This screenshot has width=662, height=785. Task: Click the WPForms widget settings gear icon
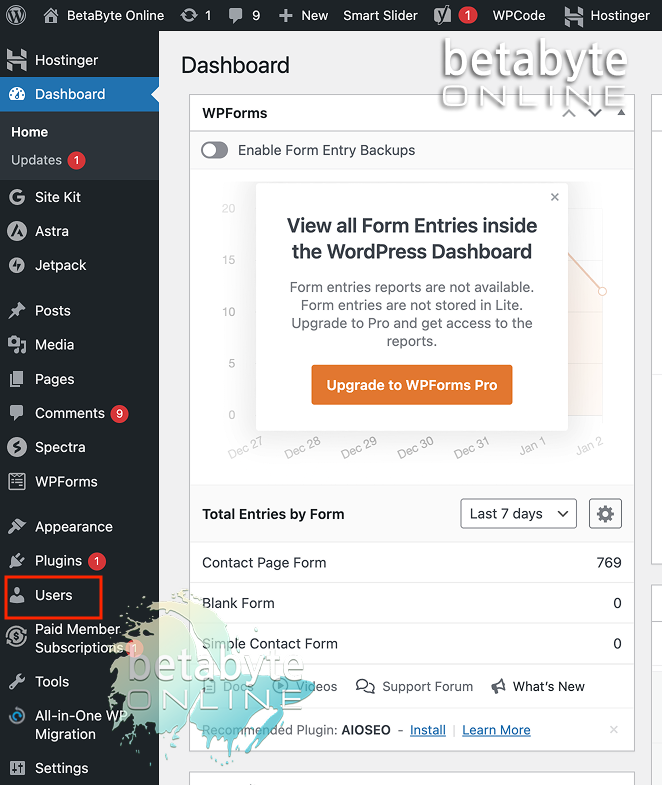(x=605, y=514)
